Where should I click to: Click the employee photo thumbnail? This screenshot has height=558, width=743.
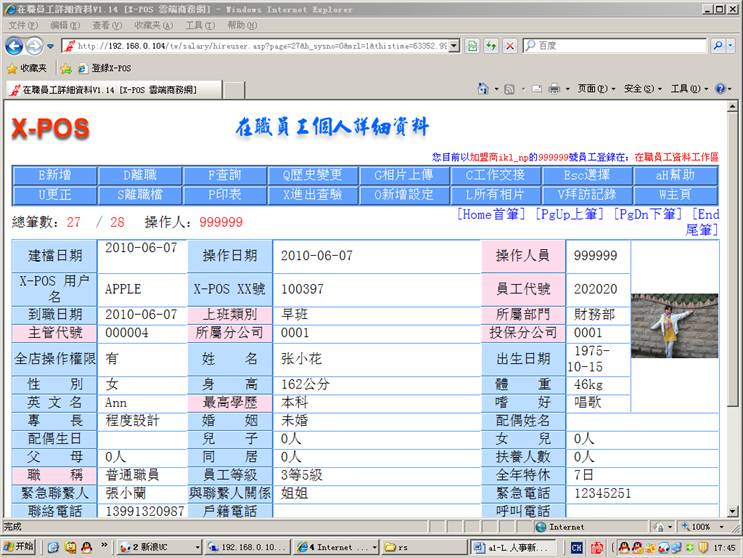click(674, 325)
